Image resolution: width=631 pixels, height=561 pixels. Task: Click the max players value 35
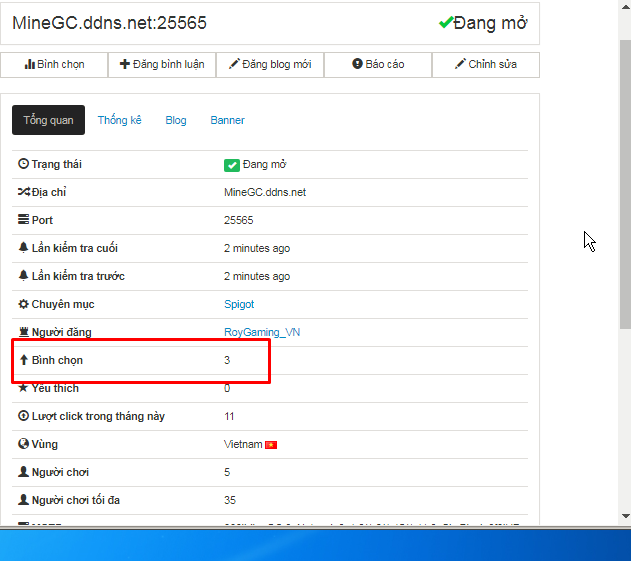pos(230,500)
